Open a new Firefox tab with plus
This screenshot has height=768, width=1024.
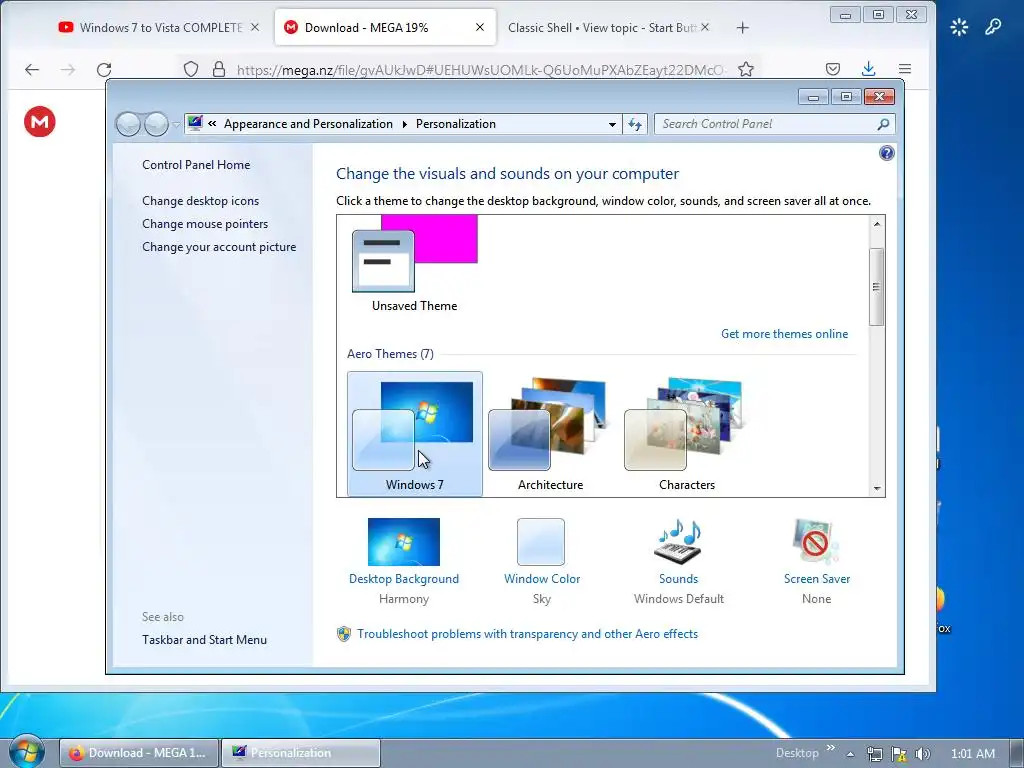(x=743, y=27)
